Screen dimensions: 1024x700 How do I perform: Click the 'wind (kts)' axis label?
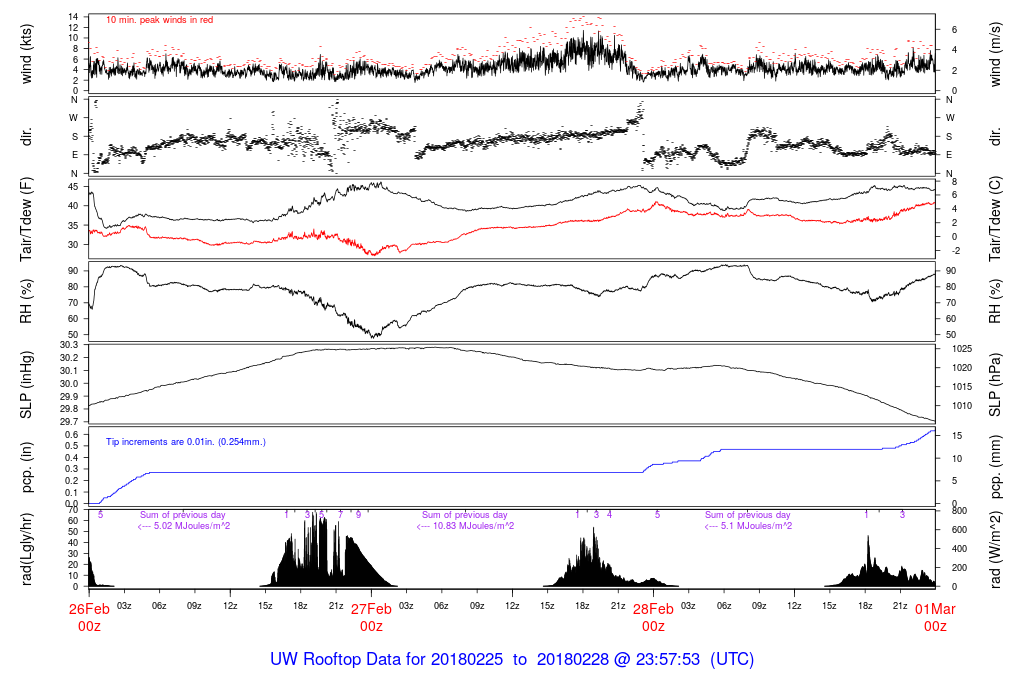[26, 54]
